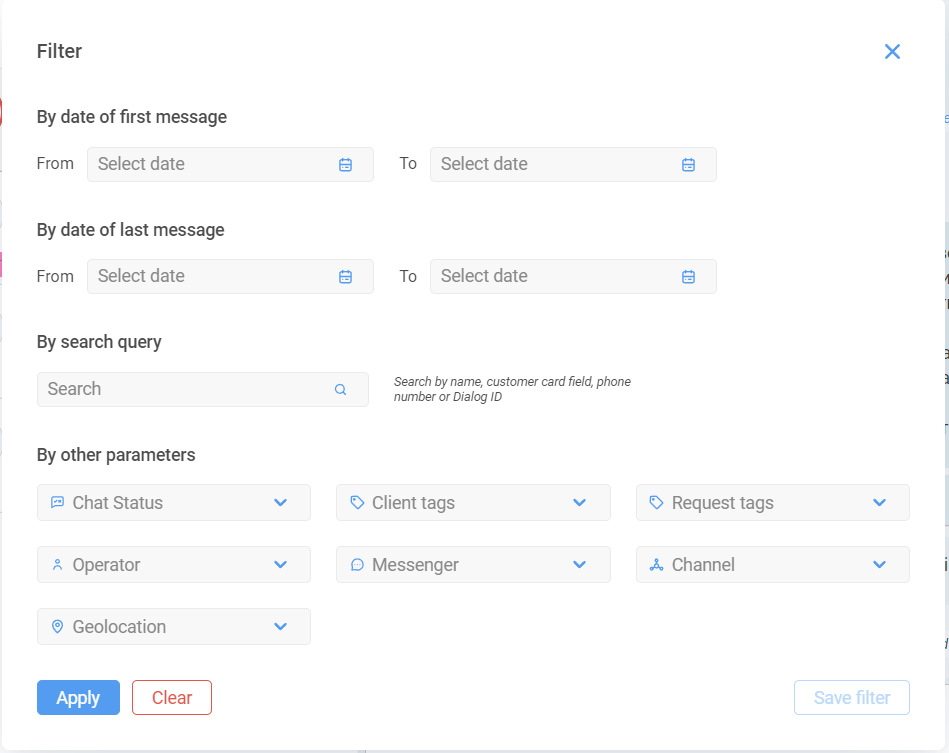949x753 pixels.
Task: Open the Messenger dropdown
Action: (473, 565)
